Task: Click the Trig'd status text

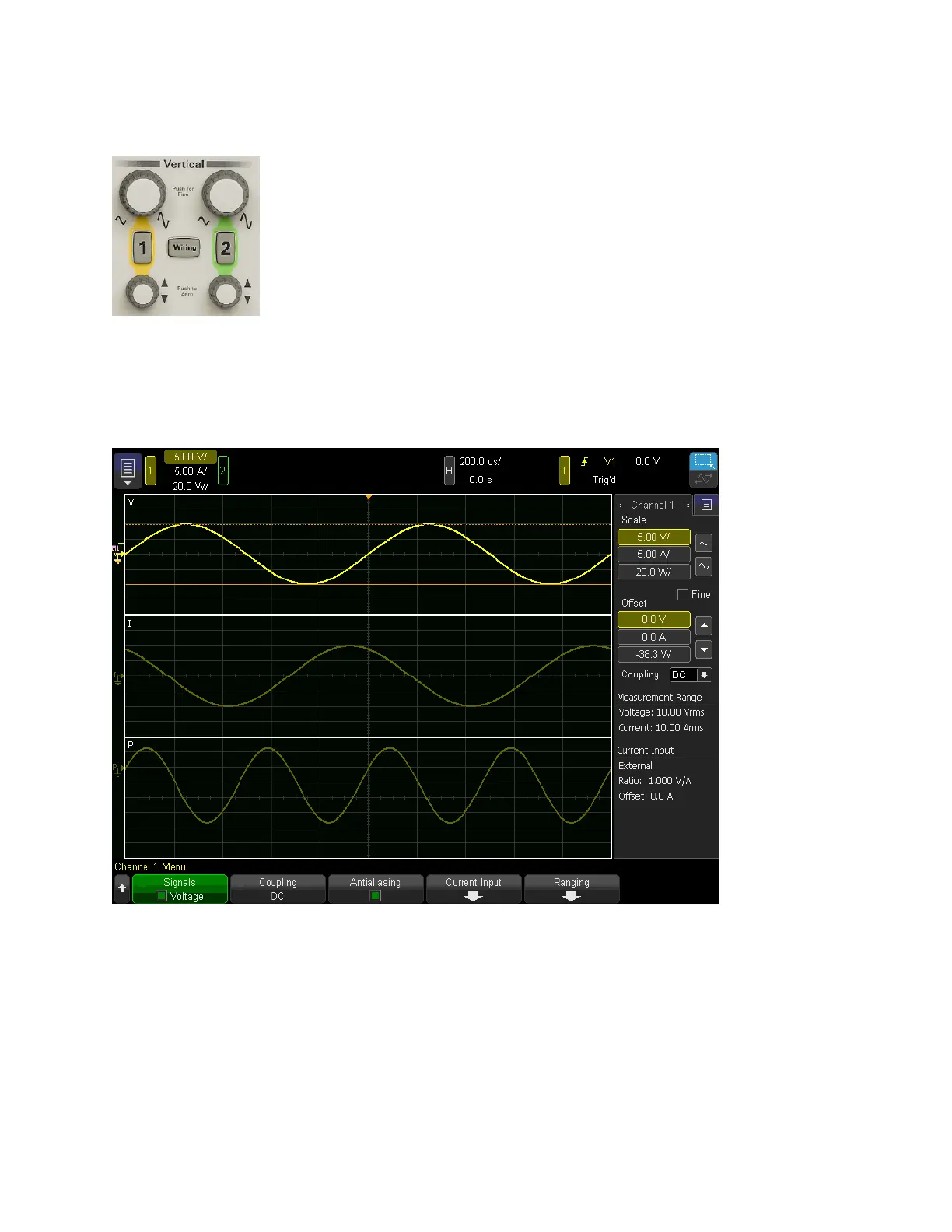Action: pos(604,479)
